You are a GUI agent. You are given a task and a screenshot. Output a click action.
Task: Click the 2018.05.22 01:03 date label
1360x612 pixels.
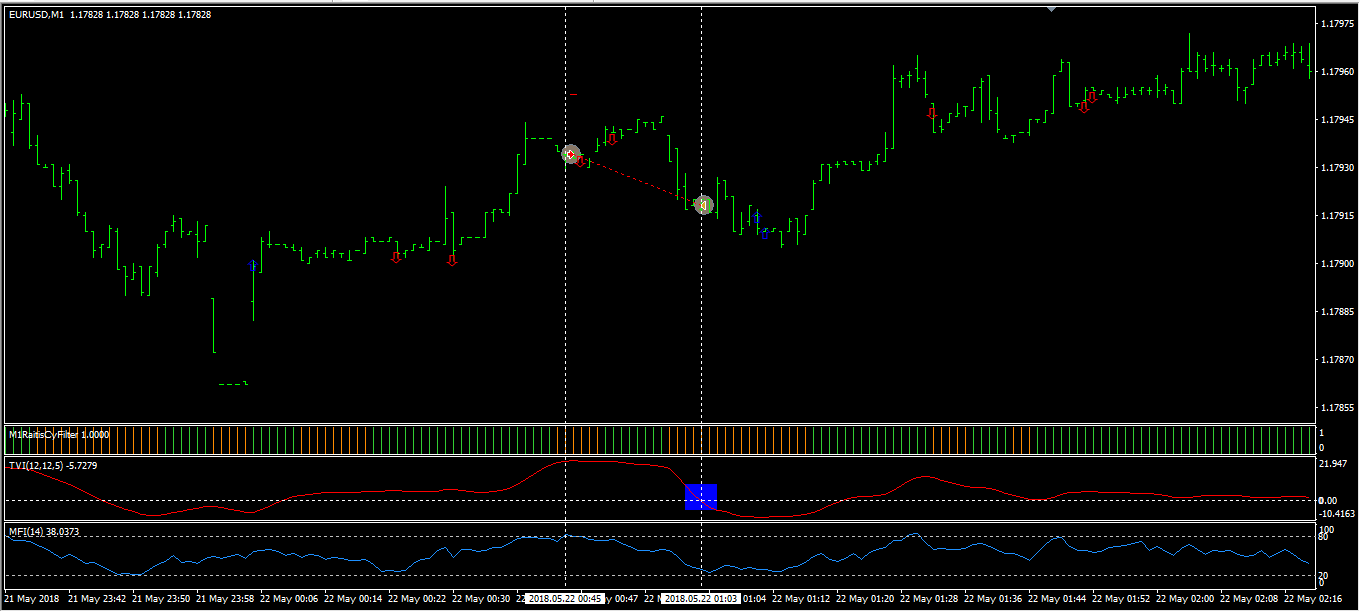pyautogui.click(x=701, y=599)
